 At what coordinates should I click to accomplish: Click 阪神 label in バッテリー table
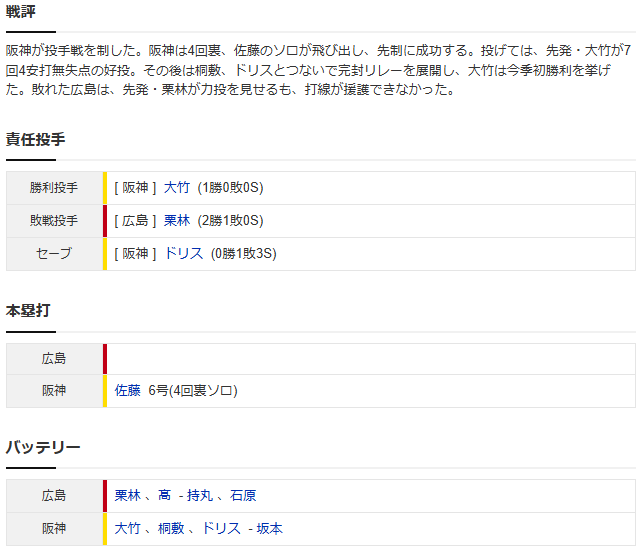pyautogui.click(x=54, y=529)
